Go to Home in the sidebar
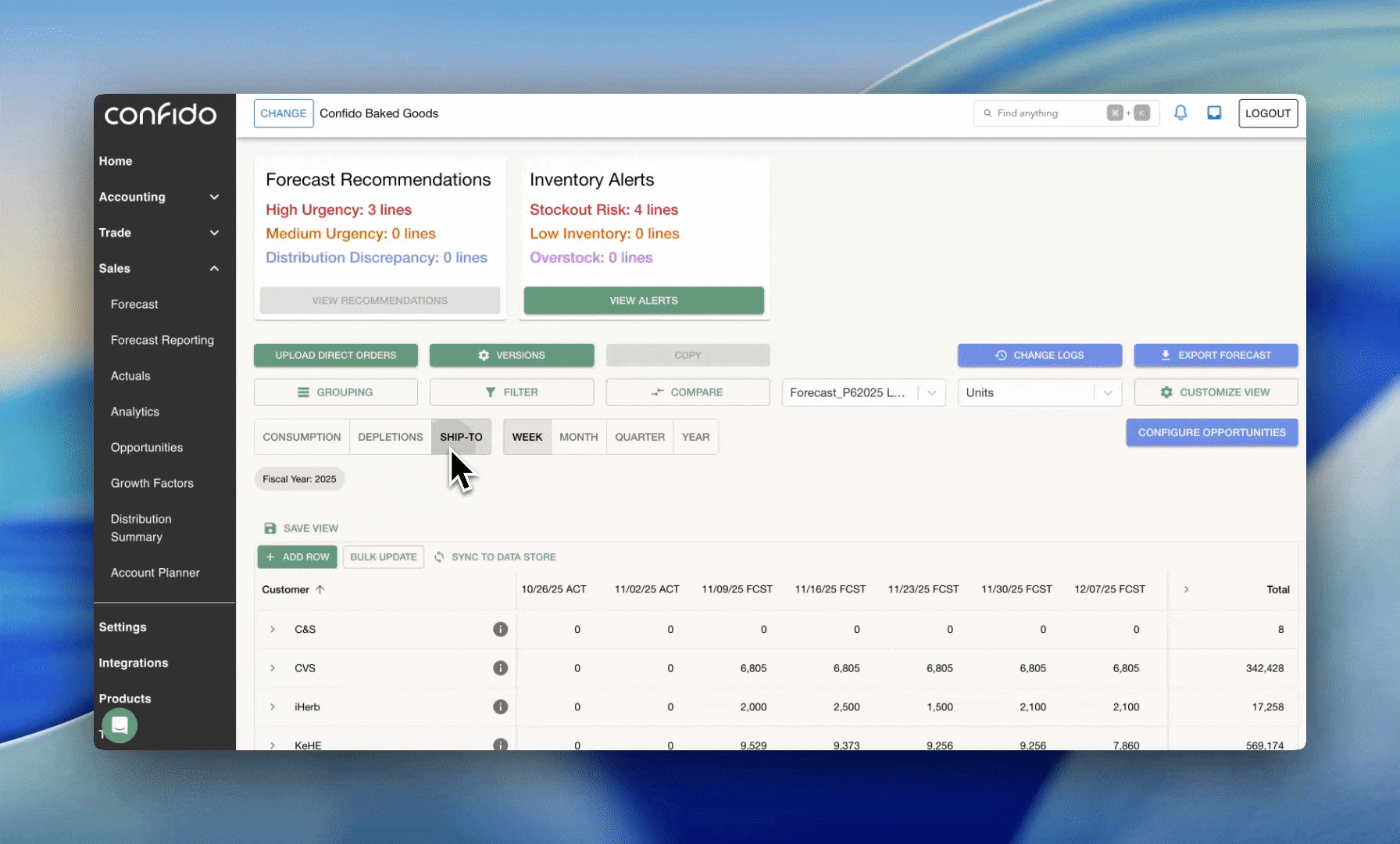 click(x=116, y=161)
